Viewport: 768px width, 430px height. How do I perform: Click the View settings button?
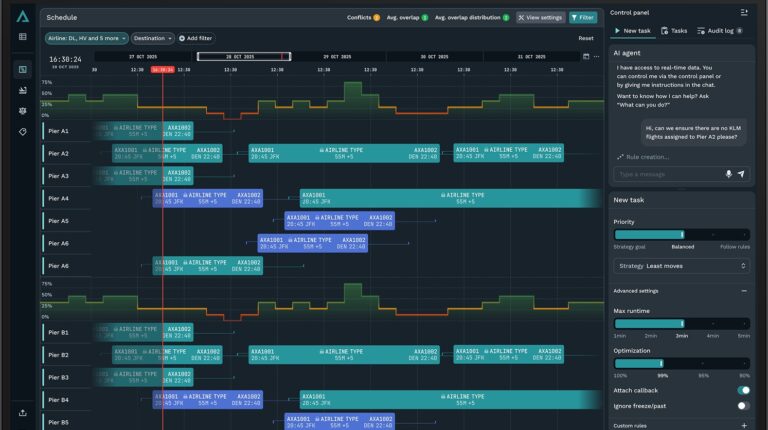[540, 17]
